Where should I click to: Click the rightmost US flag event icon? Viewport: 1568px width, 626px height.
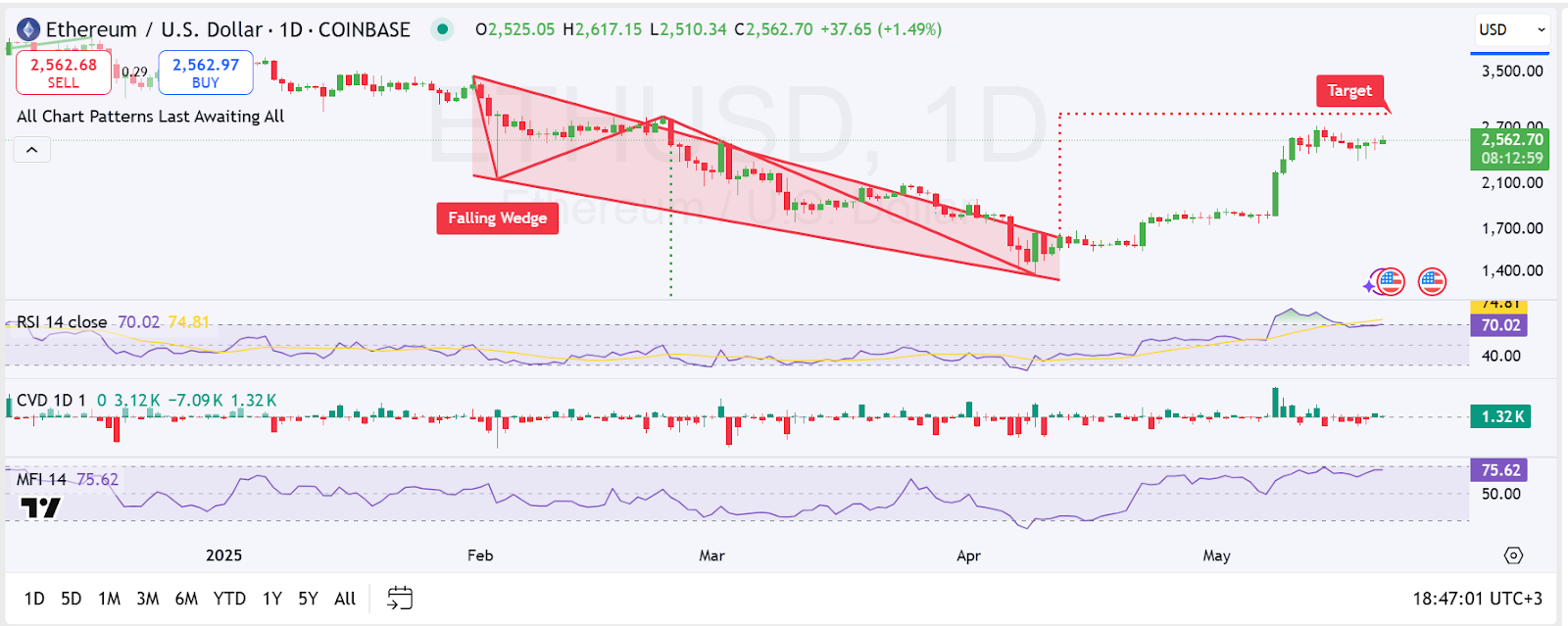pyautogui.click(x=1432, y=282)
